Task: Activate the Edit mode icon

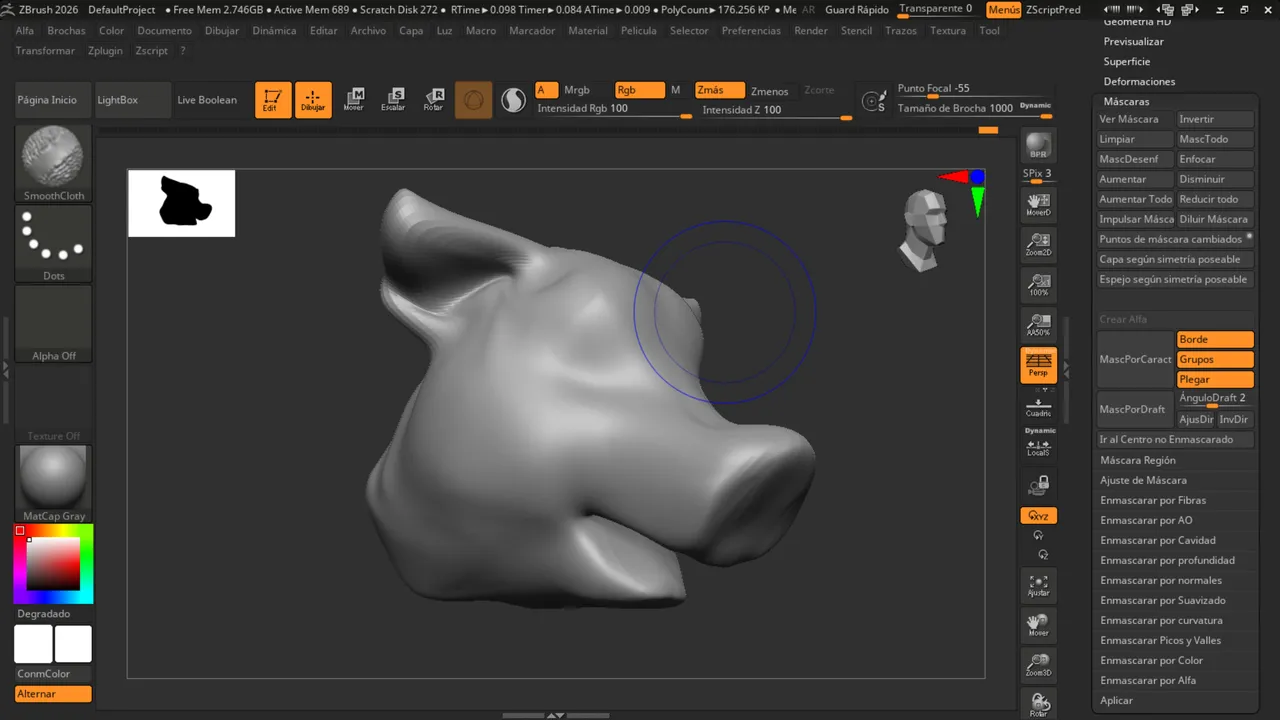Action: [x=272, y=100]
